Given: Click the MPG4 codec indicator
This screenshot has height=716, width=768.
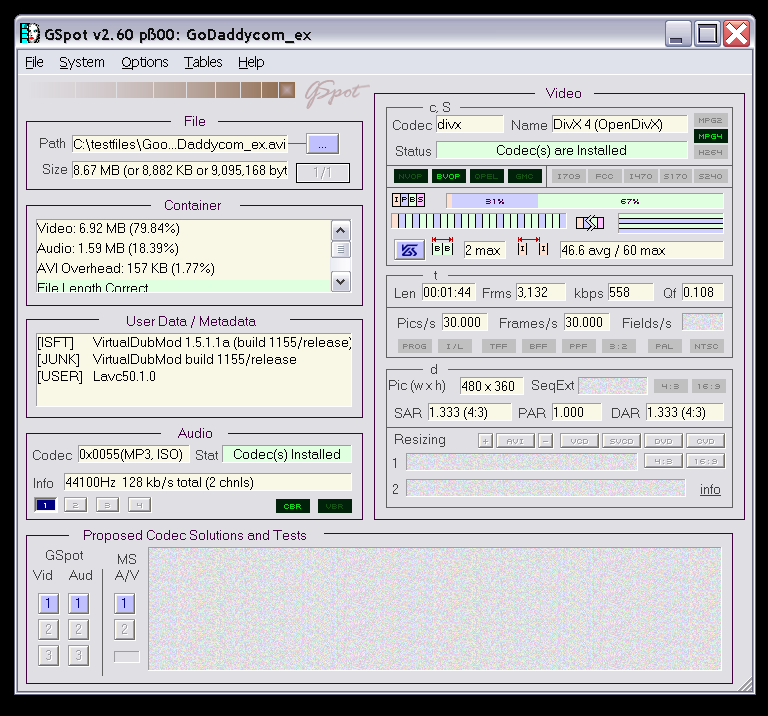Looking at the screenshot, I should (x=710, y=136).
